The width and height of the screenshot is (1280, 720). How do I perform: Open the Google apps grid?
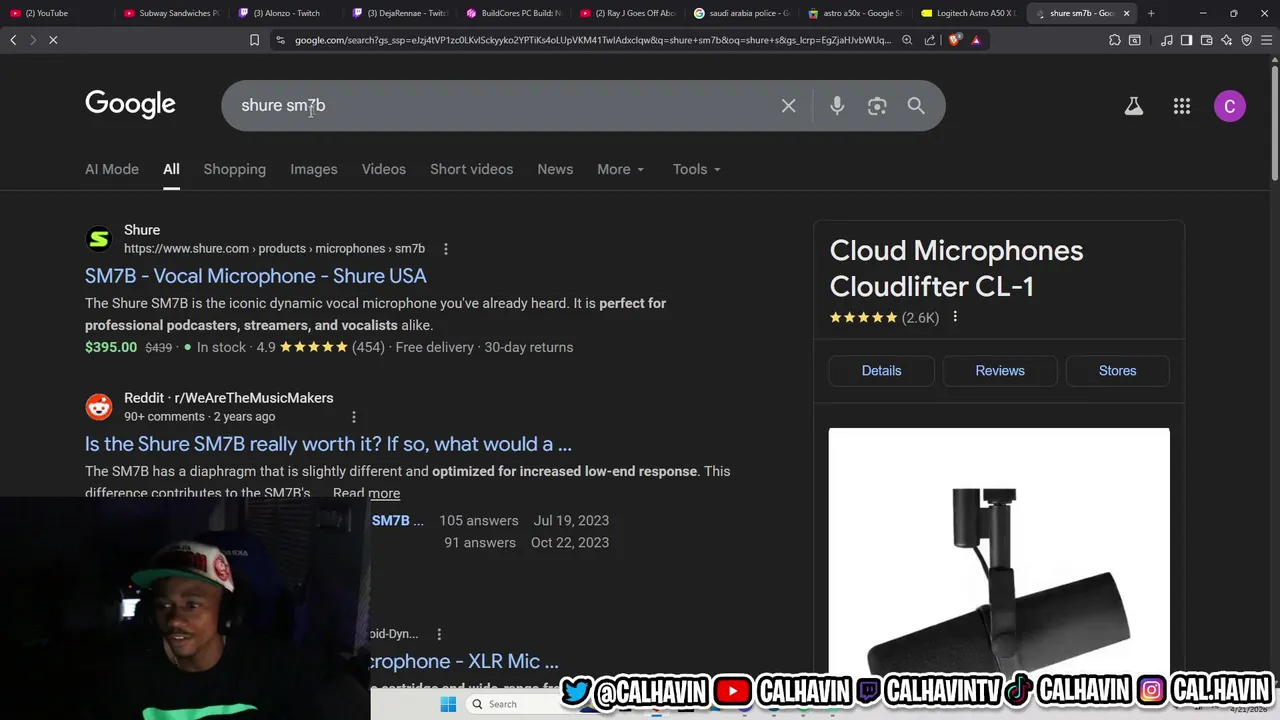click(x=1182, y=106)
